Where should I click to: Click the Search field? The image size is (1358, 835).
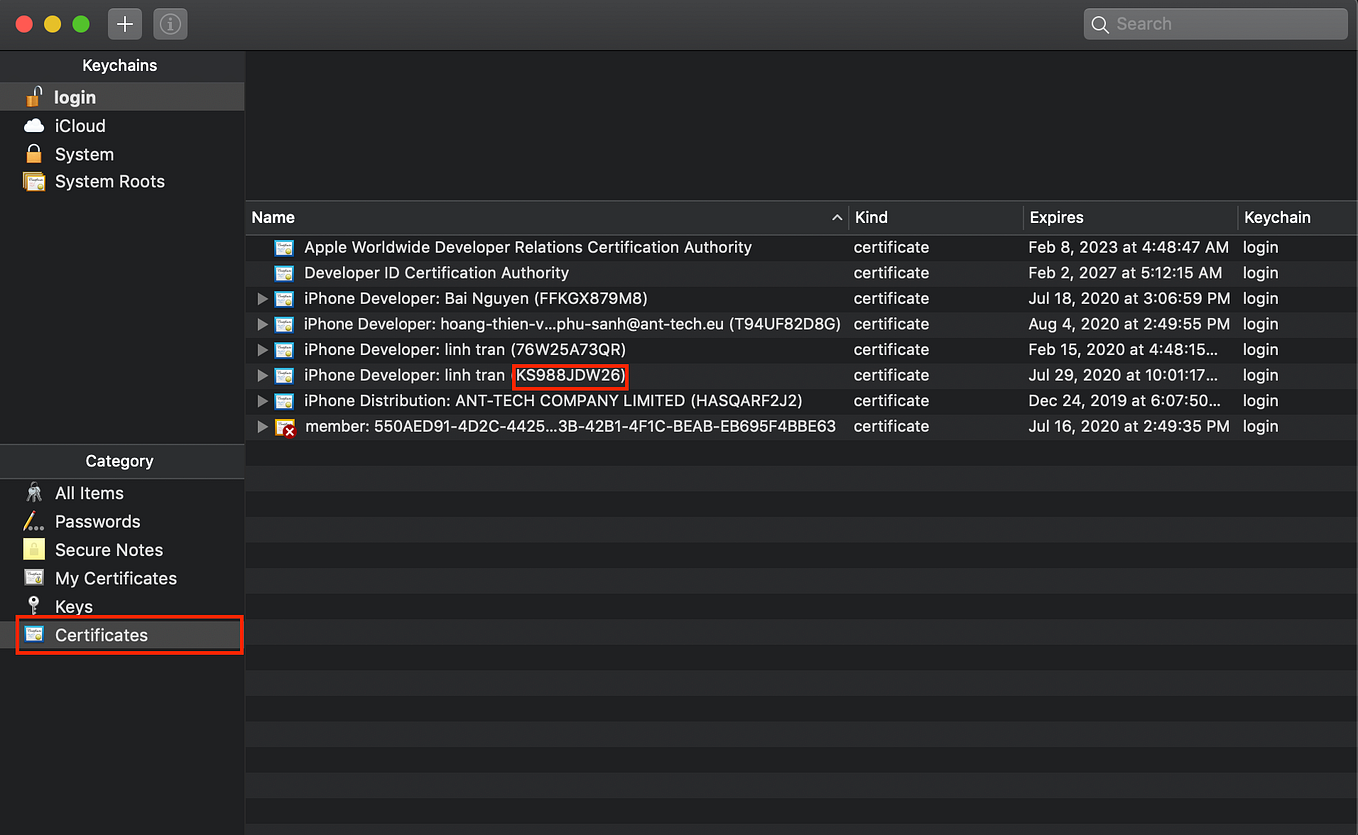(x=1215, y=24)
